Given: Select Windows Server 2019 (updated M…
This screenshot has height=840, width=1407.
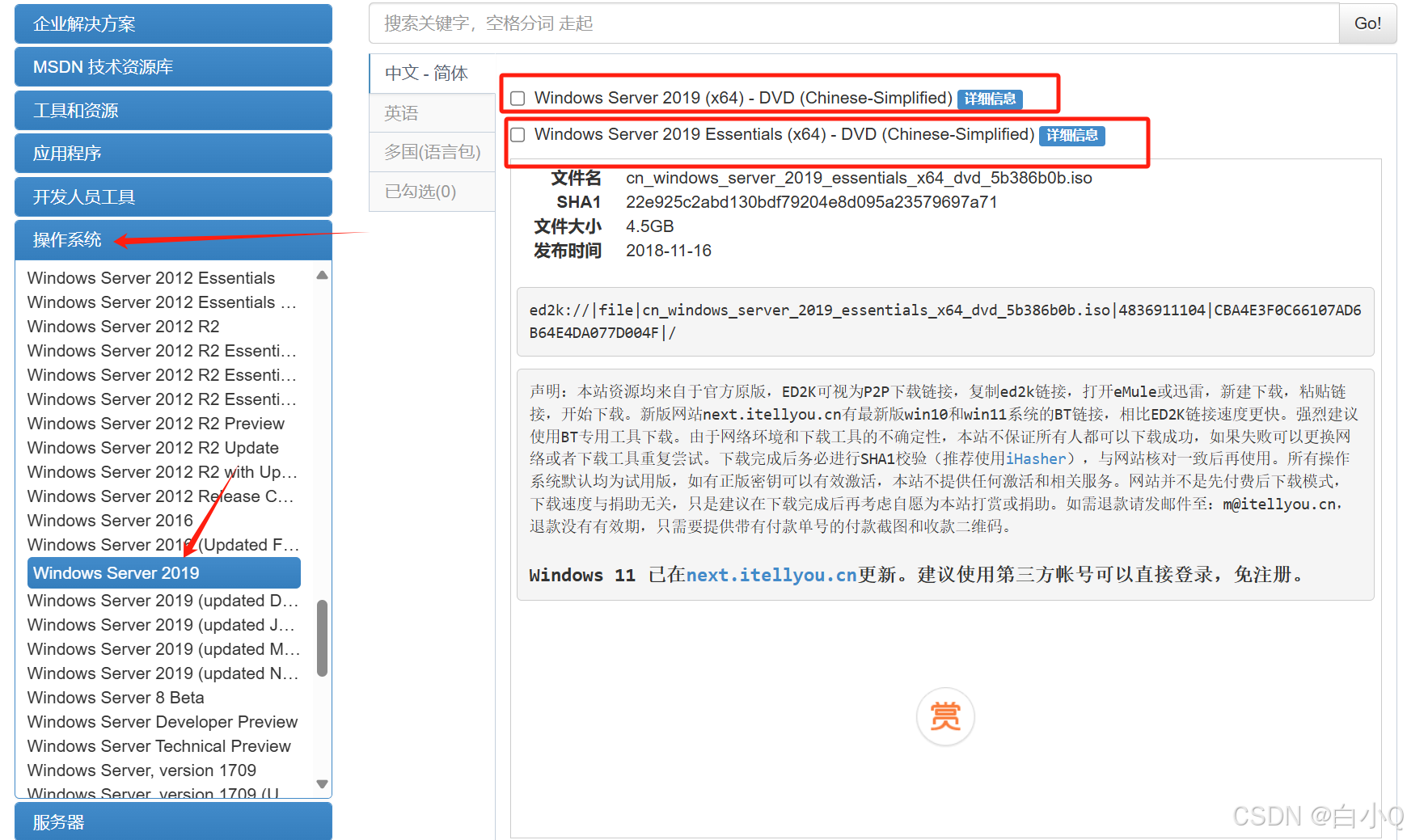Looking at the screenshot, I should click(163, 649).
